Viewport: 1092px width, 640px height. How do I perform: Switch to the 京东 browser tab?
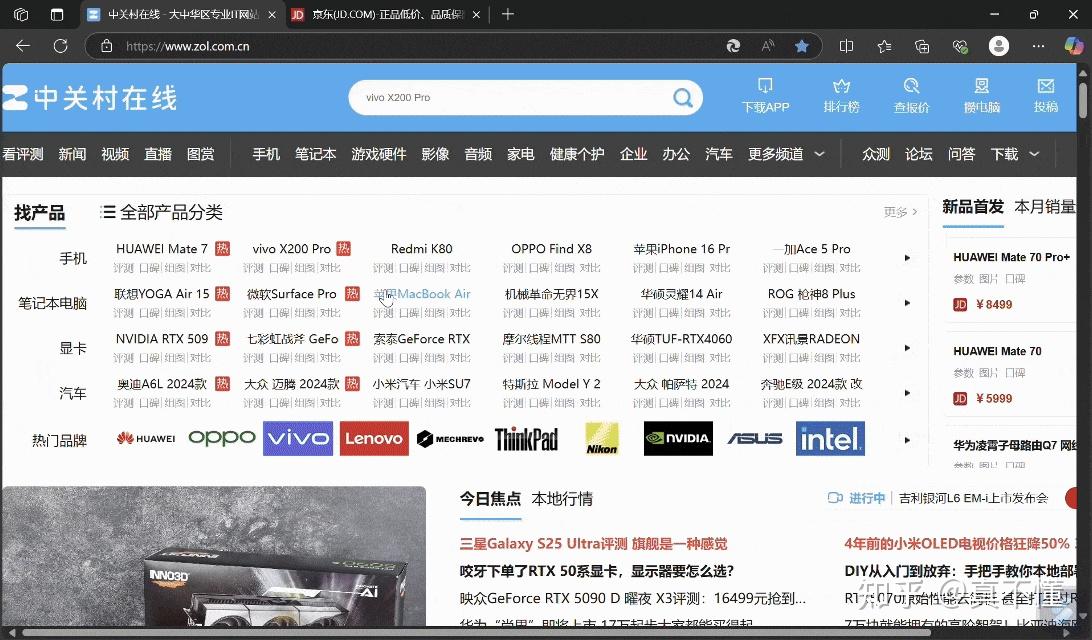tap(385, 15)
